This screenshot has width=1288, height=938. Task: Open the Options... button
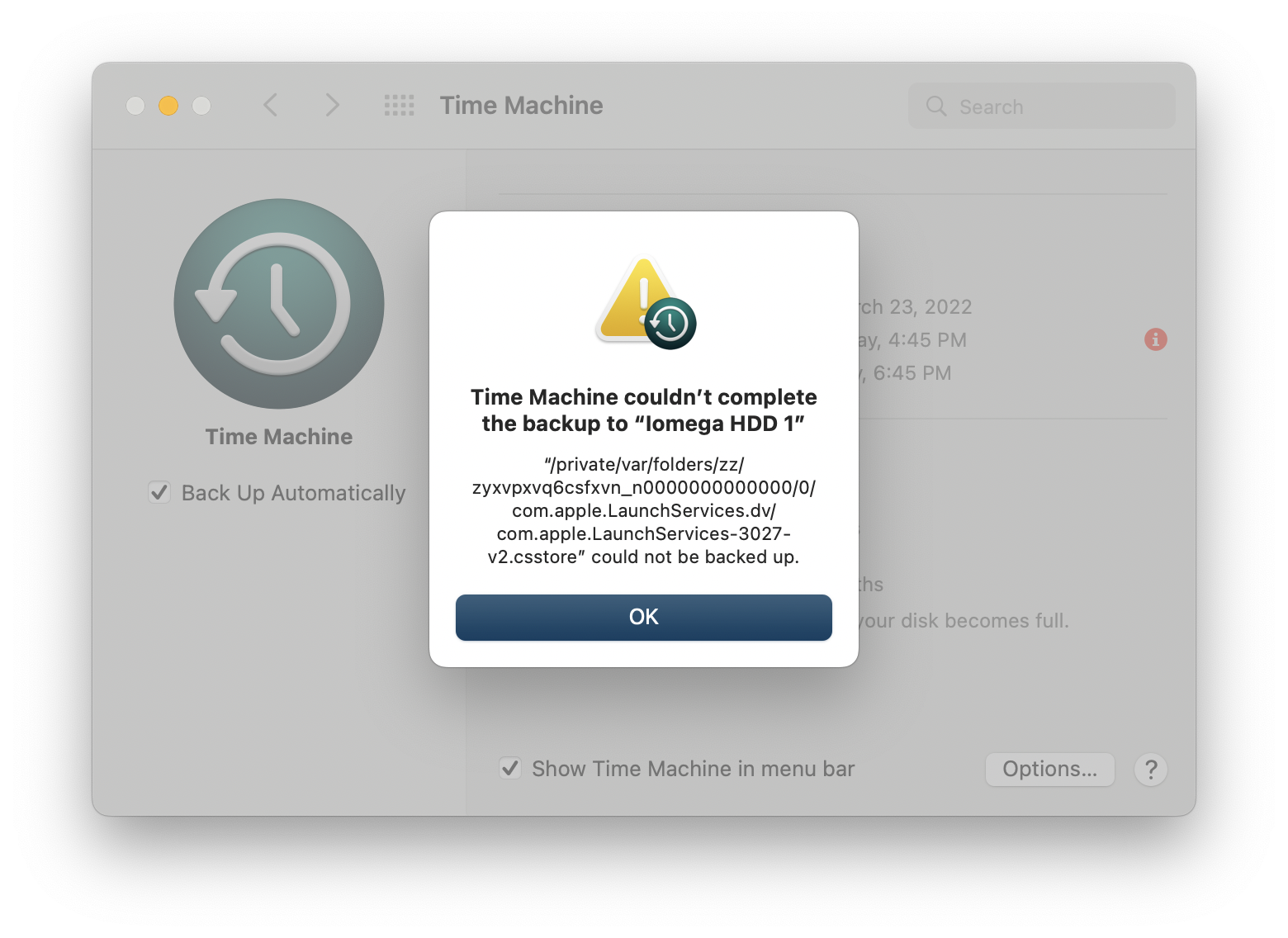pyautogui.click(x=1050, y=770)
